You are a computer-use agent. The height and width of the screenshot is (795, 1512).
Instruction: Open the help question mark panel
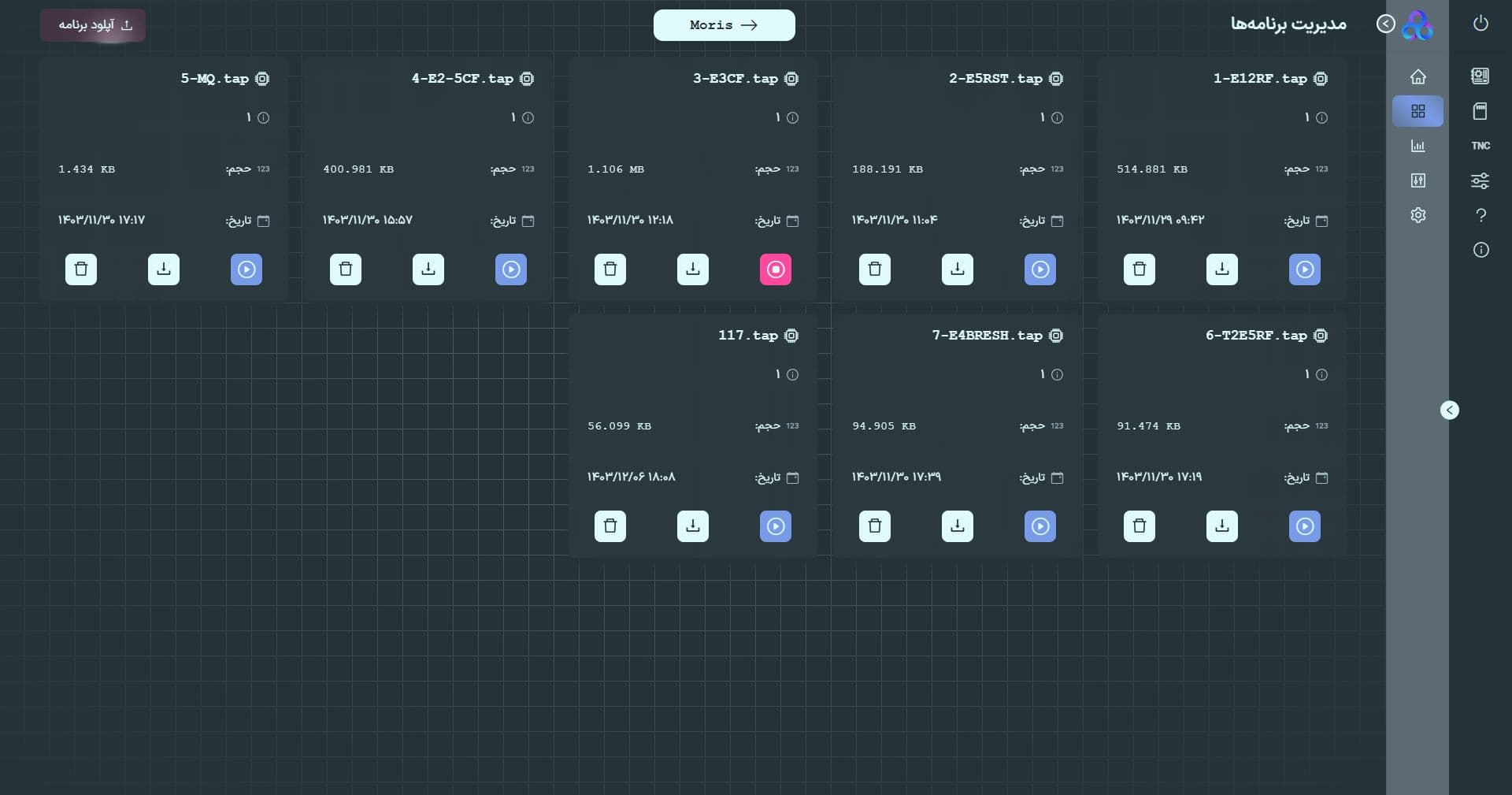coord(1481,215)
